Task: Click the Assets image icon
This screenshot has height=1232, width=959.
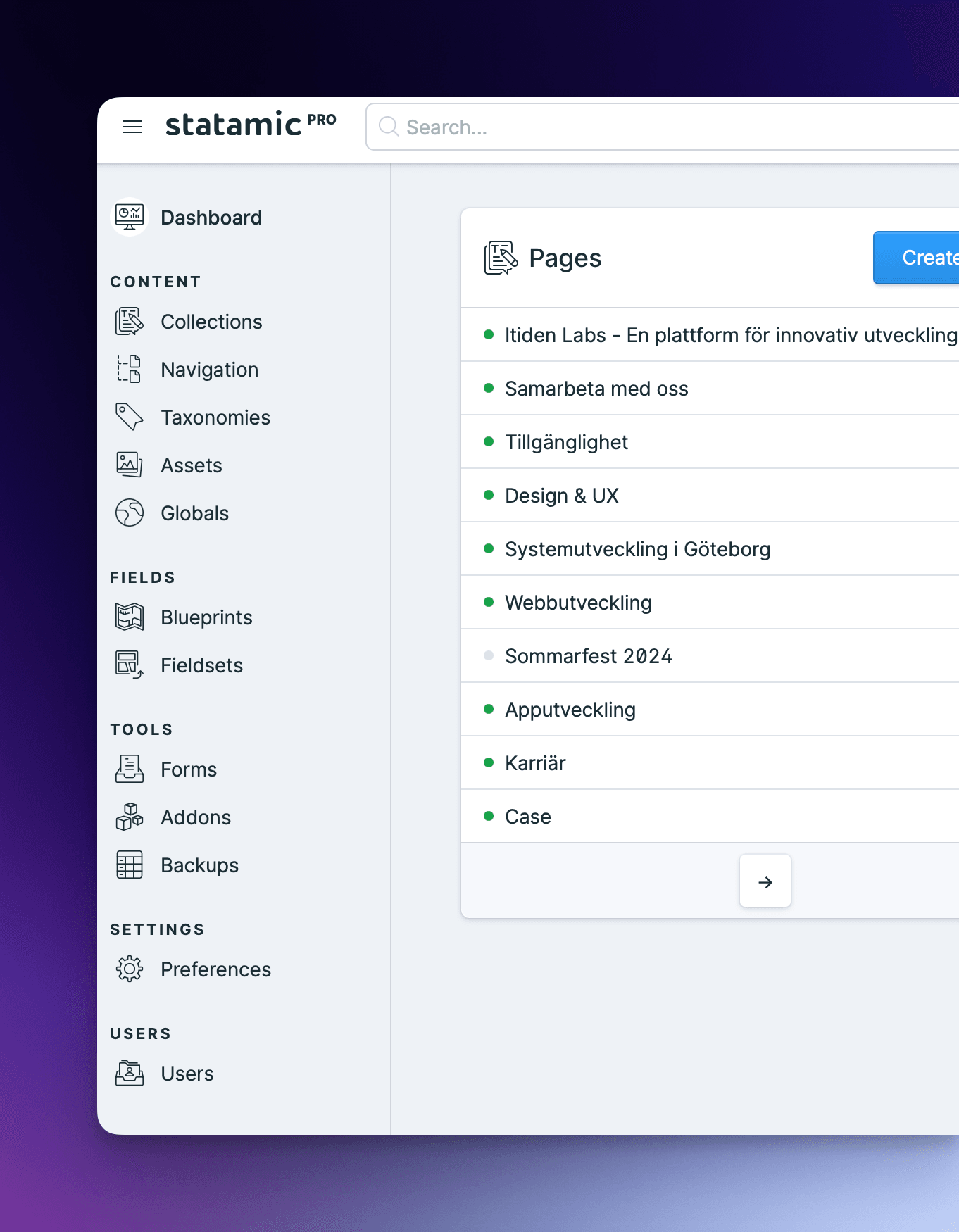Action: (x=130, y=465)
